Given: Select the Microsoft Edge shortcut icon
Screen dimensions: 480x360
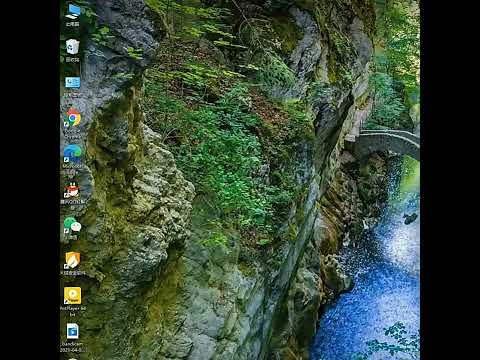Looking at the screenshot, I should 72,153.
